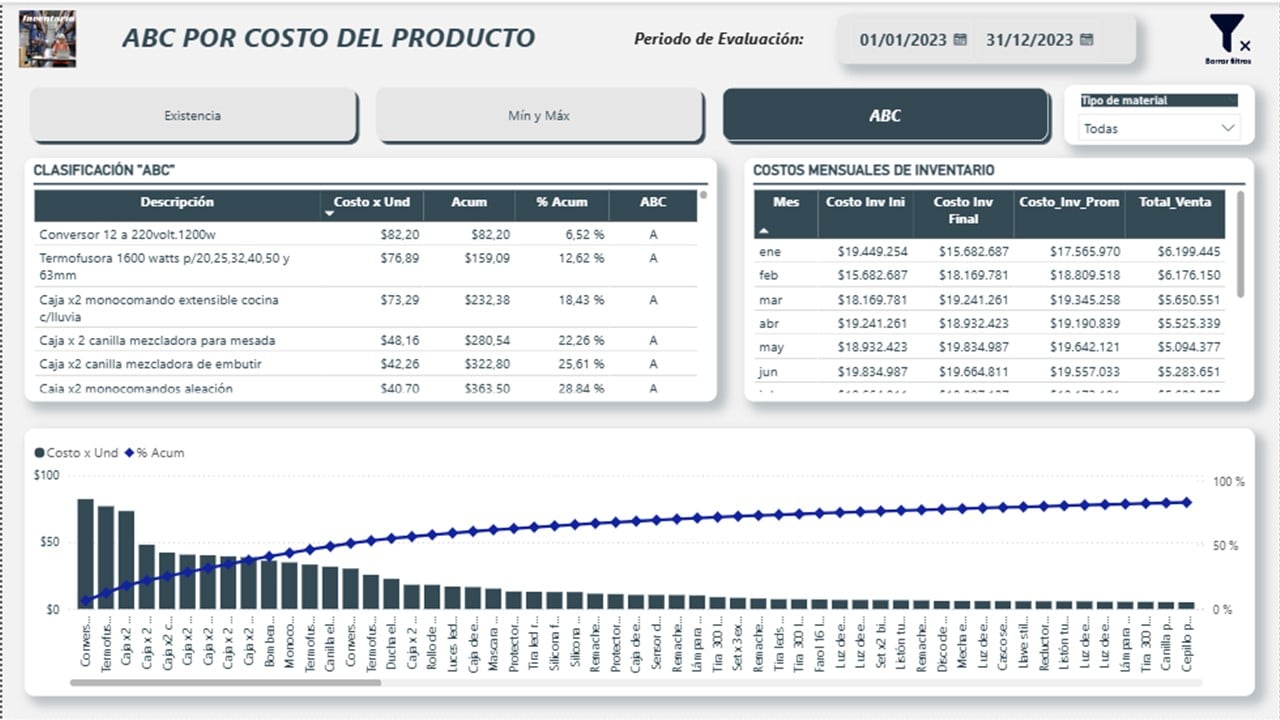Click the sort arrow under Mes header
This screenshot has width=1280, height=720.
(764, 230)
